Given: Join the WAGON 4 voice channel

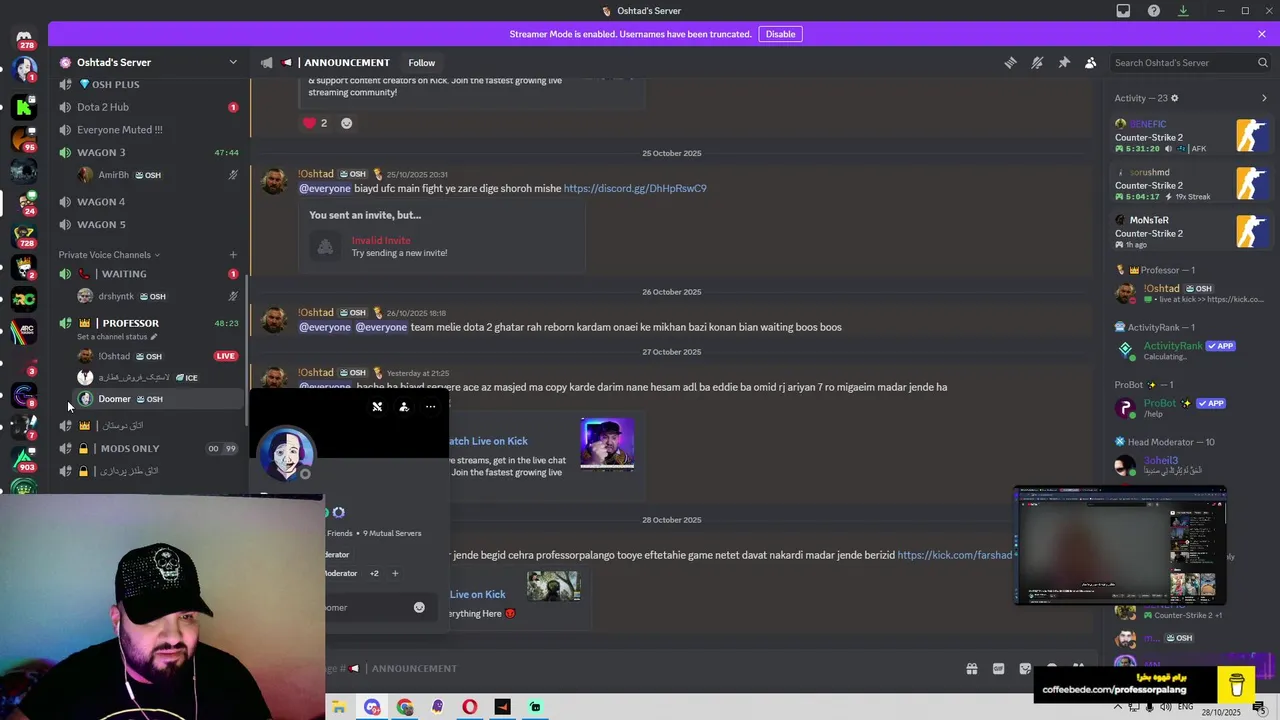Looking at the screenshot, I should coord(149,202).
